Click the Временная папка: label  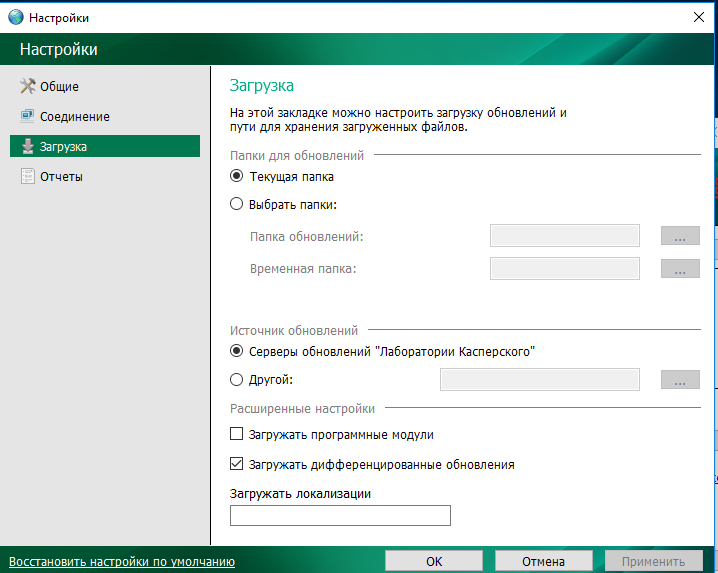click(x=303, y=269)
